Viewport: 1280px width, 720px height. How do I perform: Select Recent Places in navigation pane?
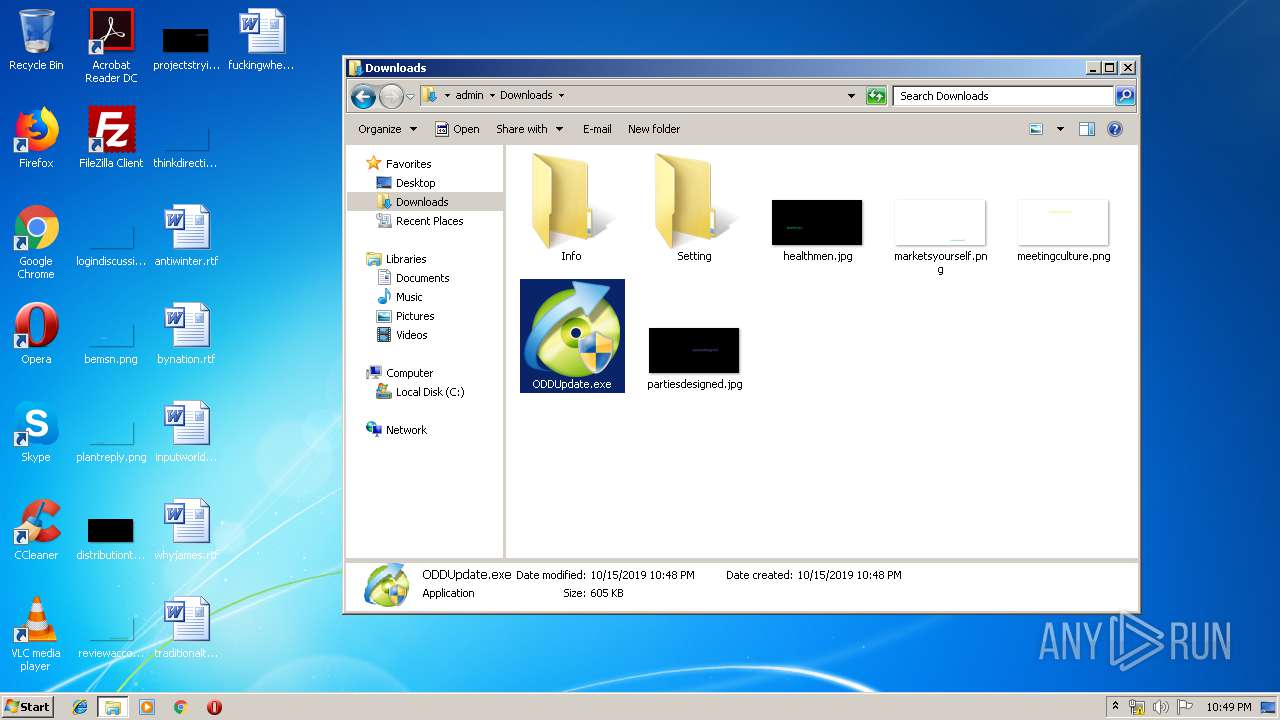tap(419, 221)
